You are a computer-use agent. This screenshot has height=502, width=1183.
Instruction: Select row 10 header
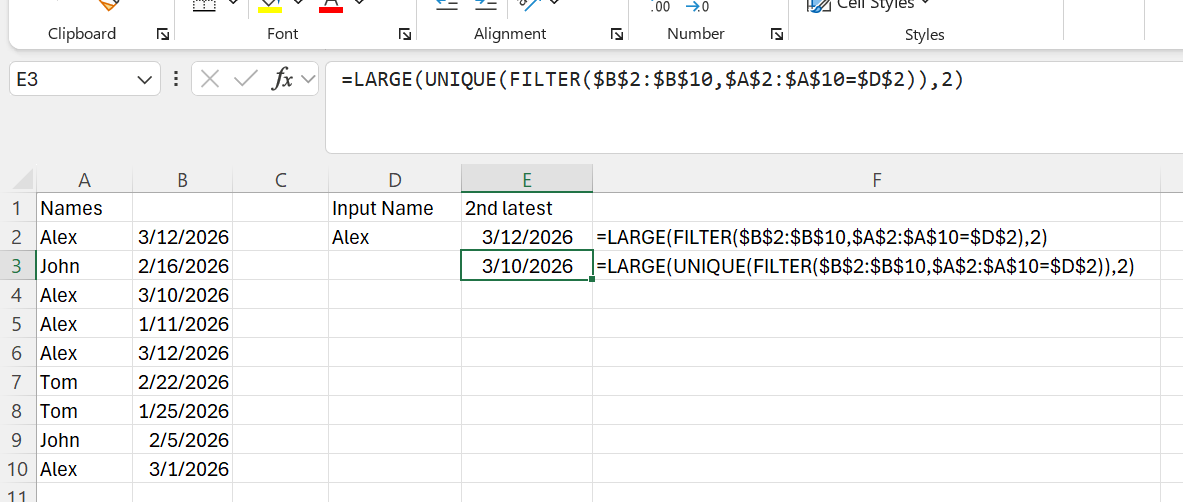click(x=18, y=469)
